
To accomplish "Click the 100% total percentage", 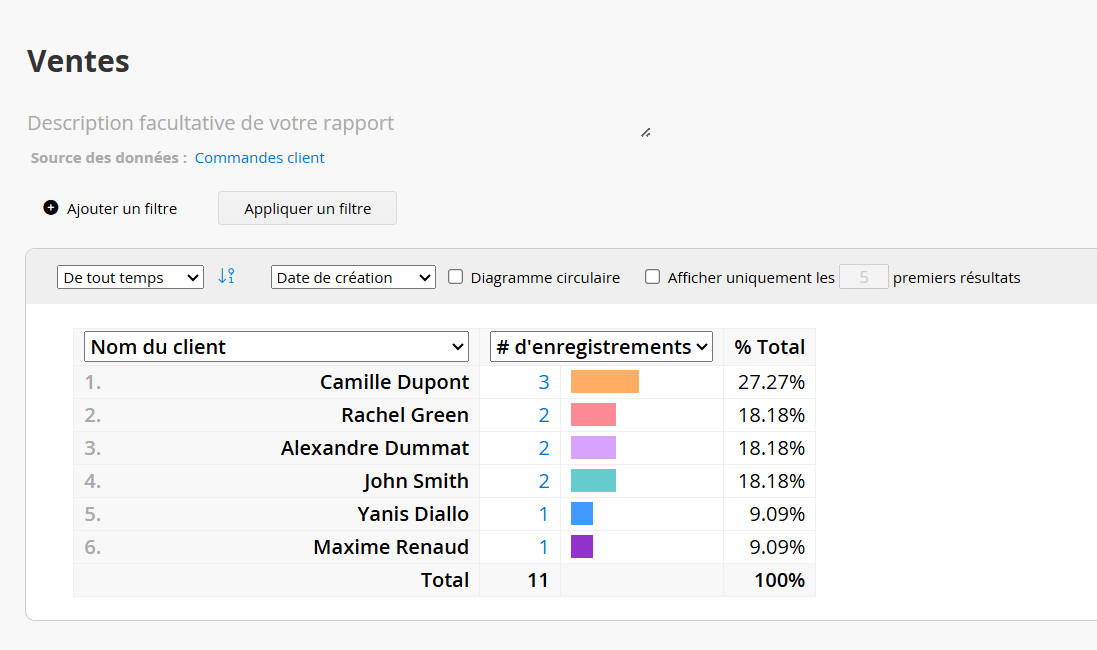I will click(779, 580).
